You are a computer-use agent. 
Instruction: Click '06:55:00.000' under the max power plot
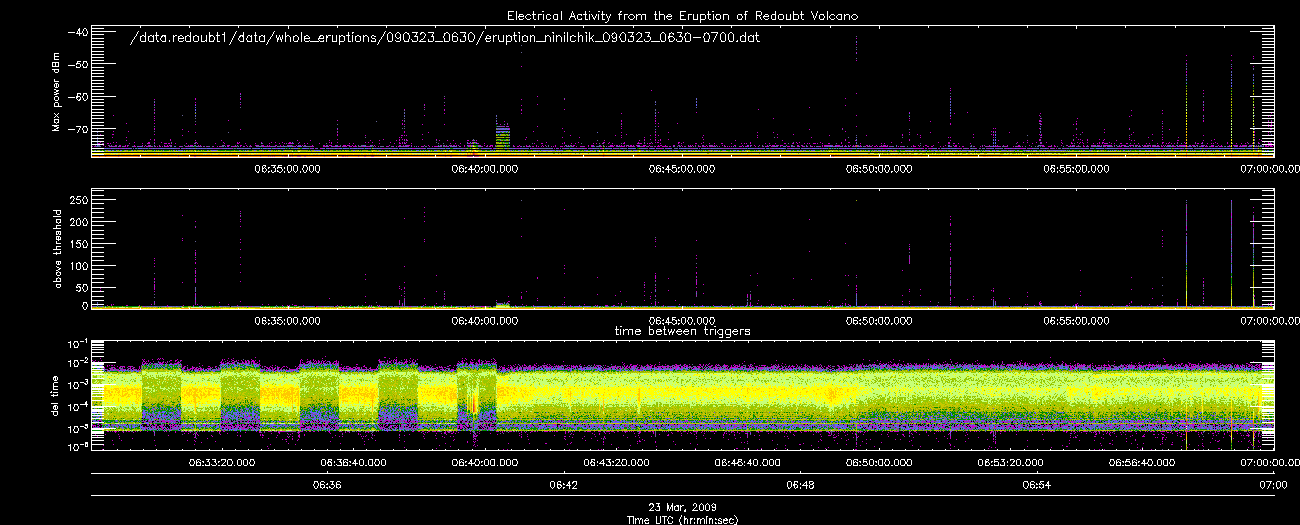point(1076,170)
